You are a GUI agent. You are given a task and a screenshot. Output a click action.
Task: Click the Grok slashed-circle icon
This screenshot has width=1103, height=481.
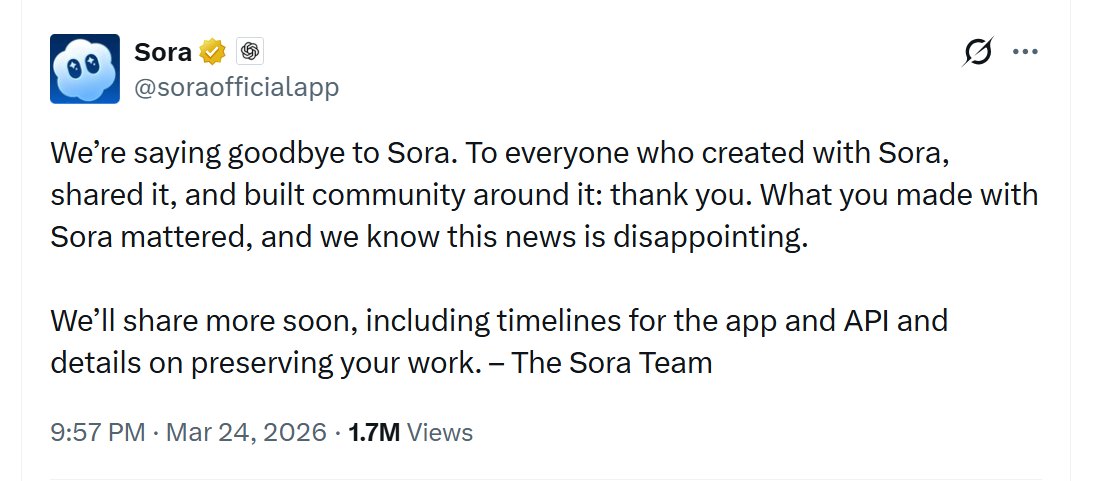(x=977, y=52)
